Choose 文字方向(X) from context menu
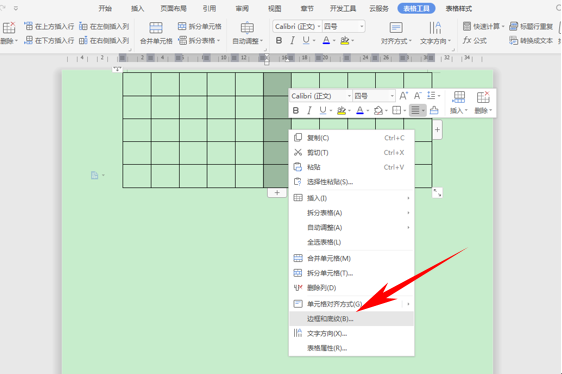Image resolution: width=562 pixels, height=374 pixels. tap(351, 333)
